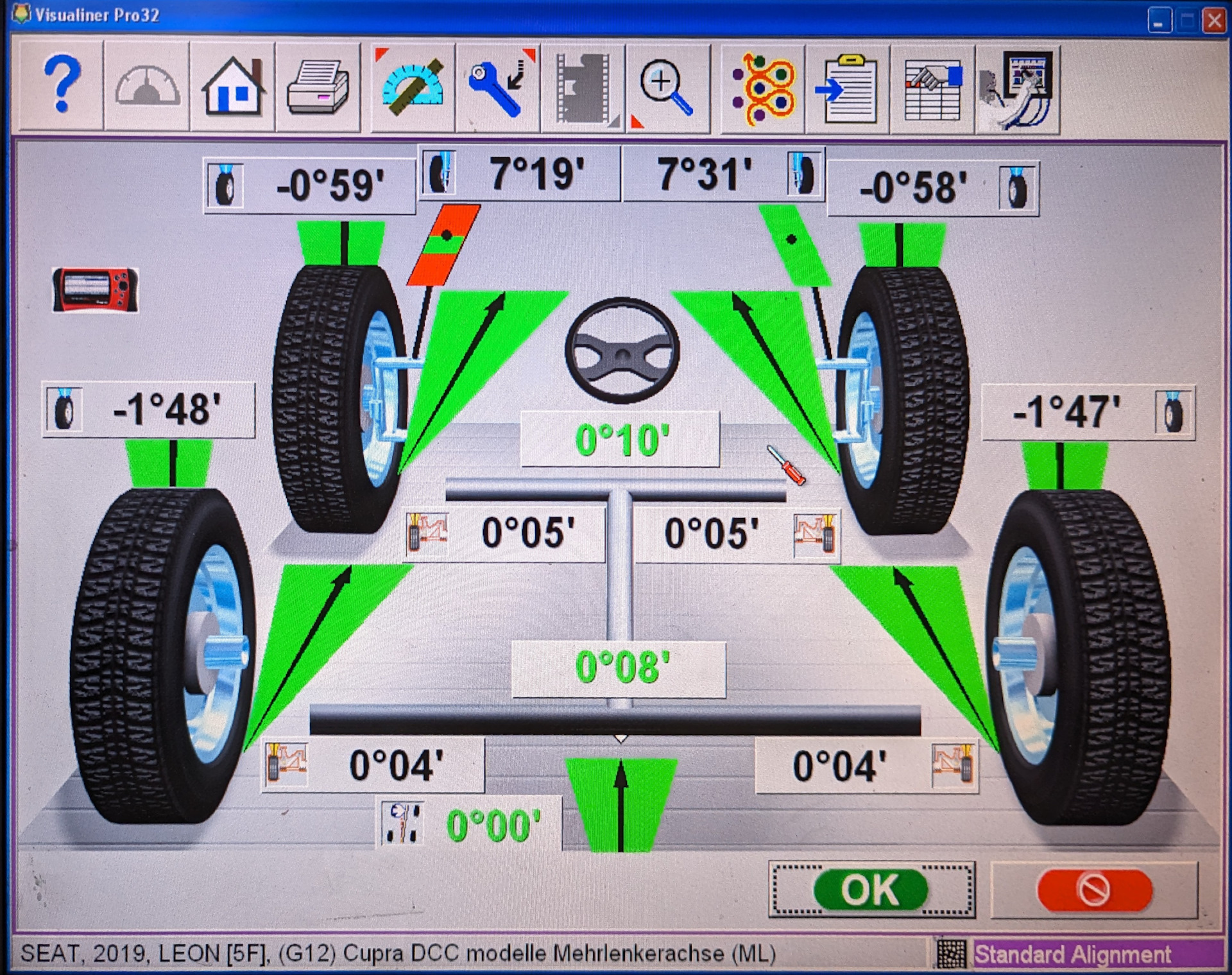This screenshot has height=975, width=1232.
Task: Open the colored dots wheel layout icon
Action: point(763,88)
